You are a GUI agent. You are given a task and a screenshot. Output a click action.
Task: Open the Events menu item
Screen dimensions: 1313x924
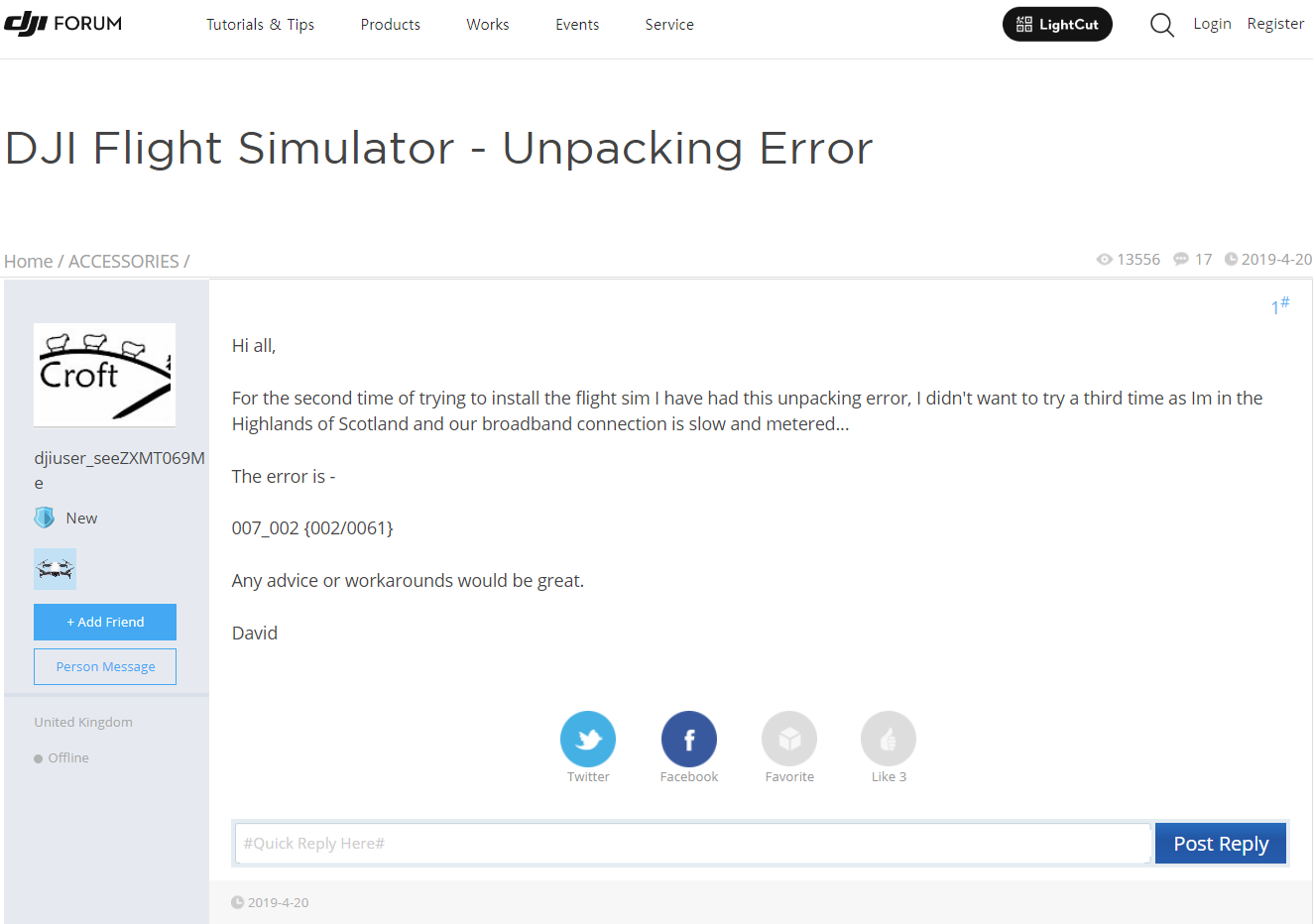[577, 25]
